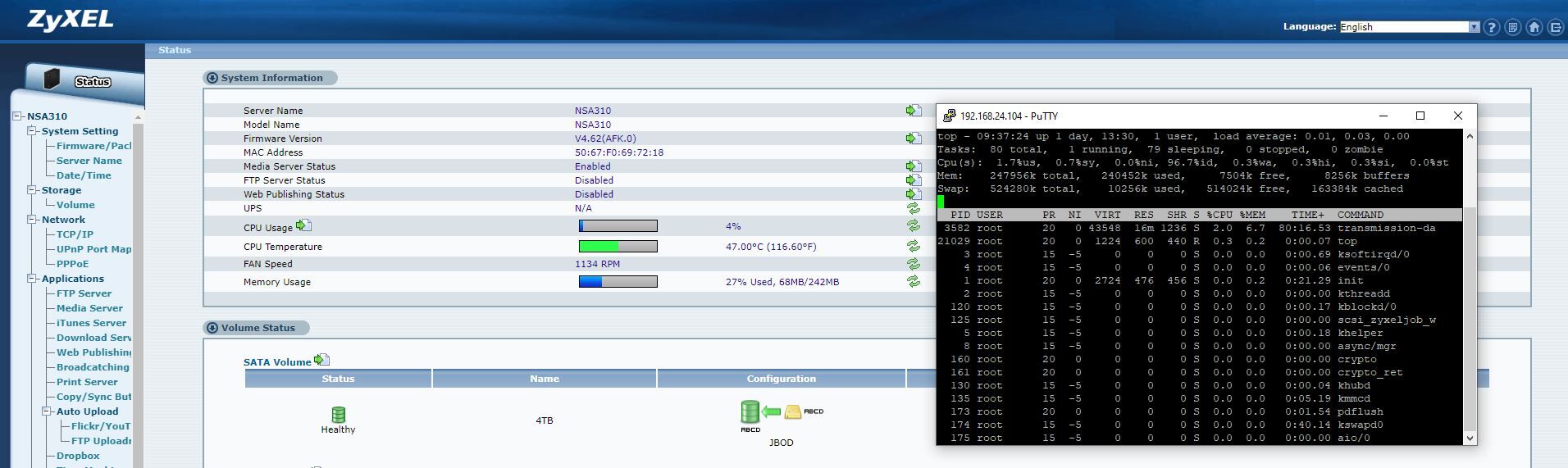Viewport: 1568px width, 468px height.
Task: Click the icon next to CPU Usage label
Action: click(x=303, y=225)
